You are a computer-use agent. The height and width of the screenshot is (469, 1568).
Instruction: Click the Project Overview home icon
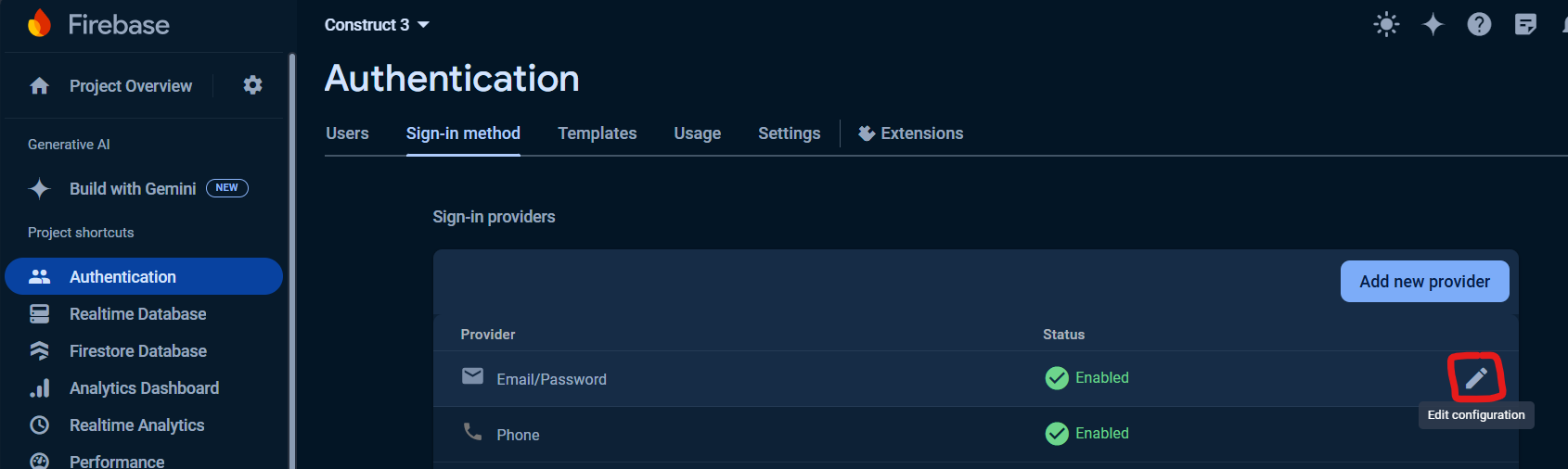(39, 86)
